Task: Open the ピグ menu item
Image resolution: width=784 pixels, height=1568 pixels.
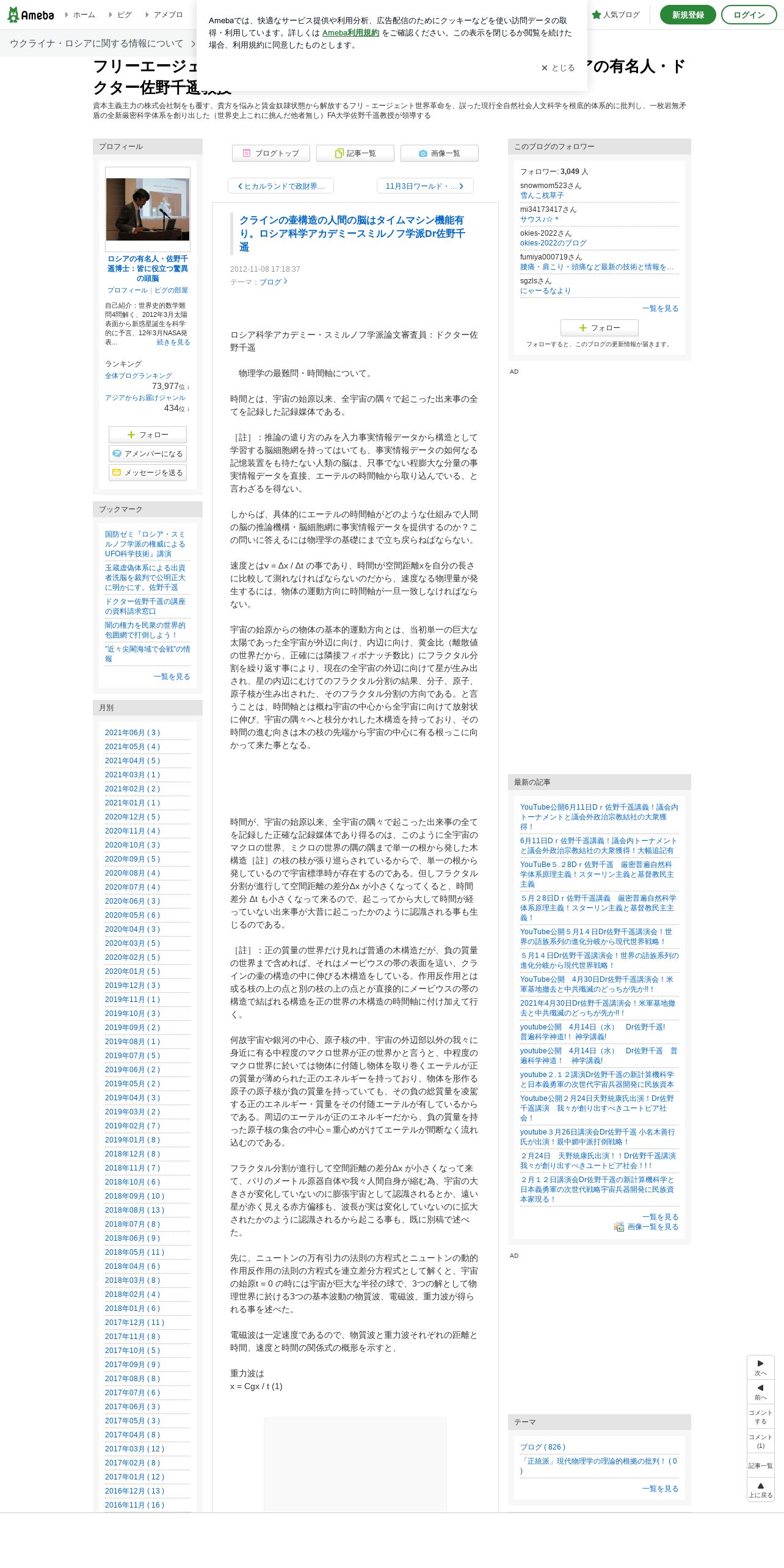Action: [x=120, y=15]
